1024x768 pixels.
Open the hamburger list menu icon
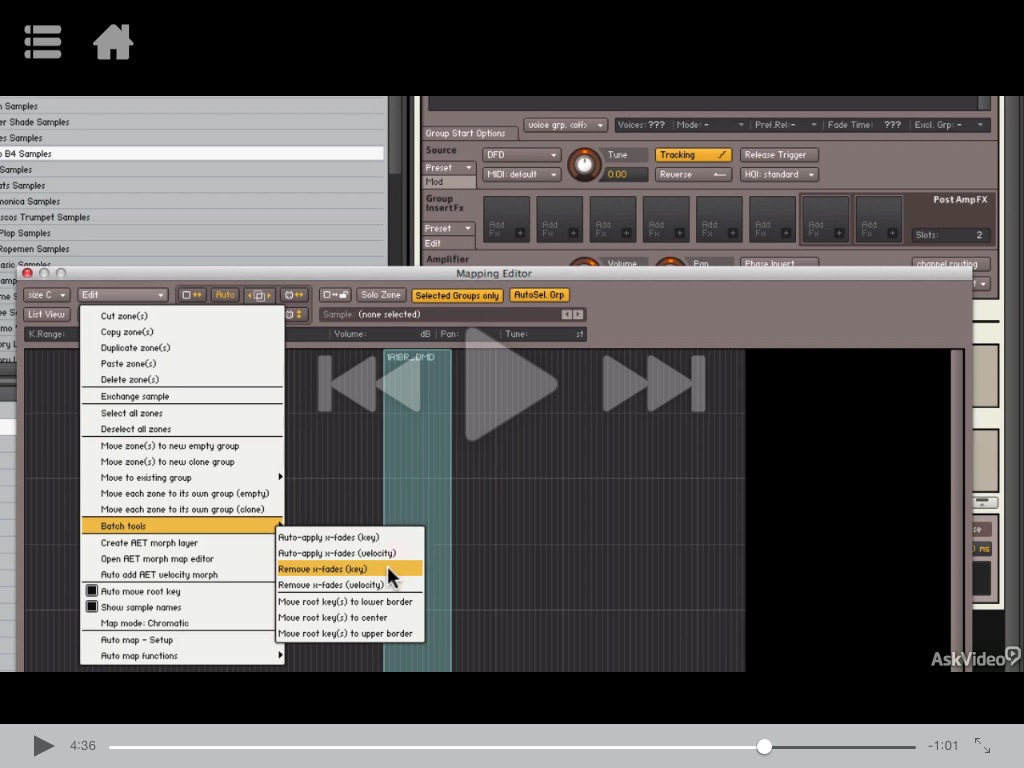coord(43,41)
